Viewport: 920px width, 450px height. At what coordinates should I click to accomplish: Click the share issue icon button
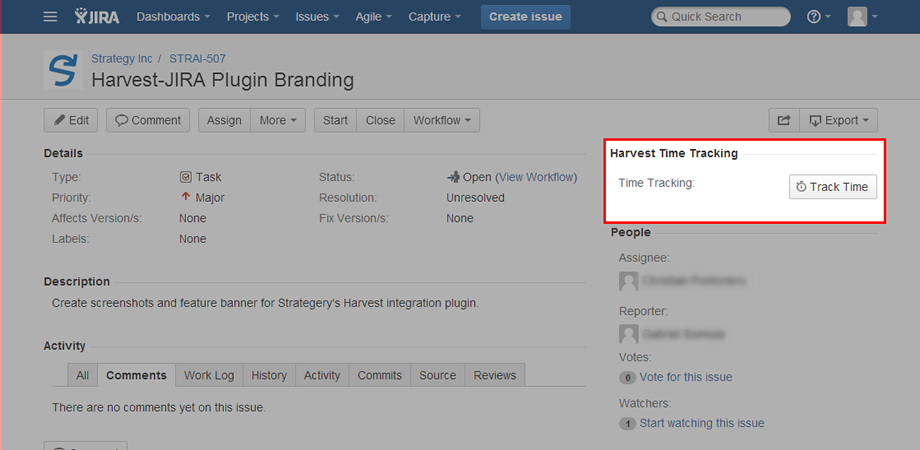(784, 120)
